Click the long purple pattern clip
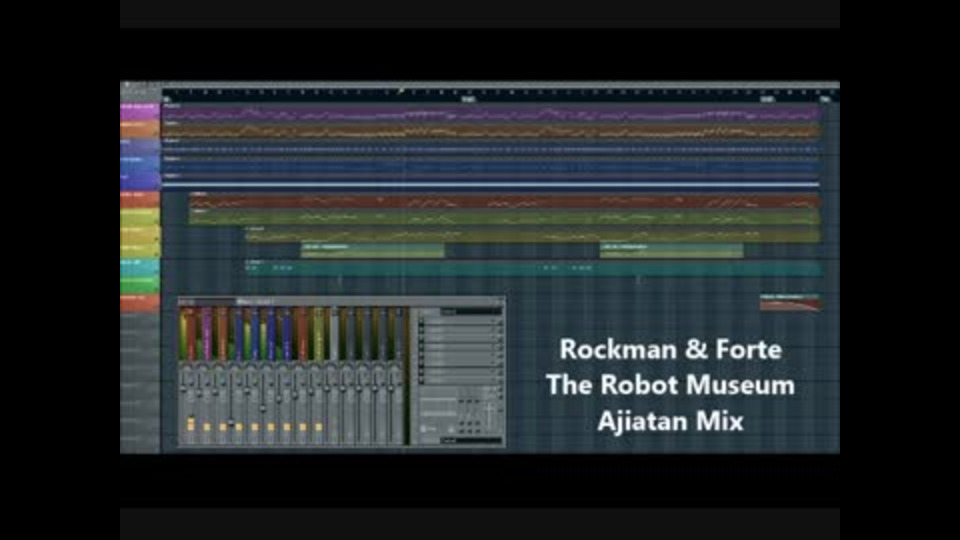 pyautogui.click(x=491, y=113)
